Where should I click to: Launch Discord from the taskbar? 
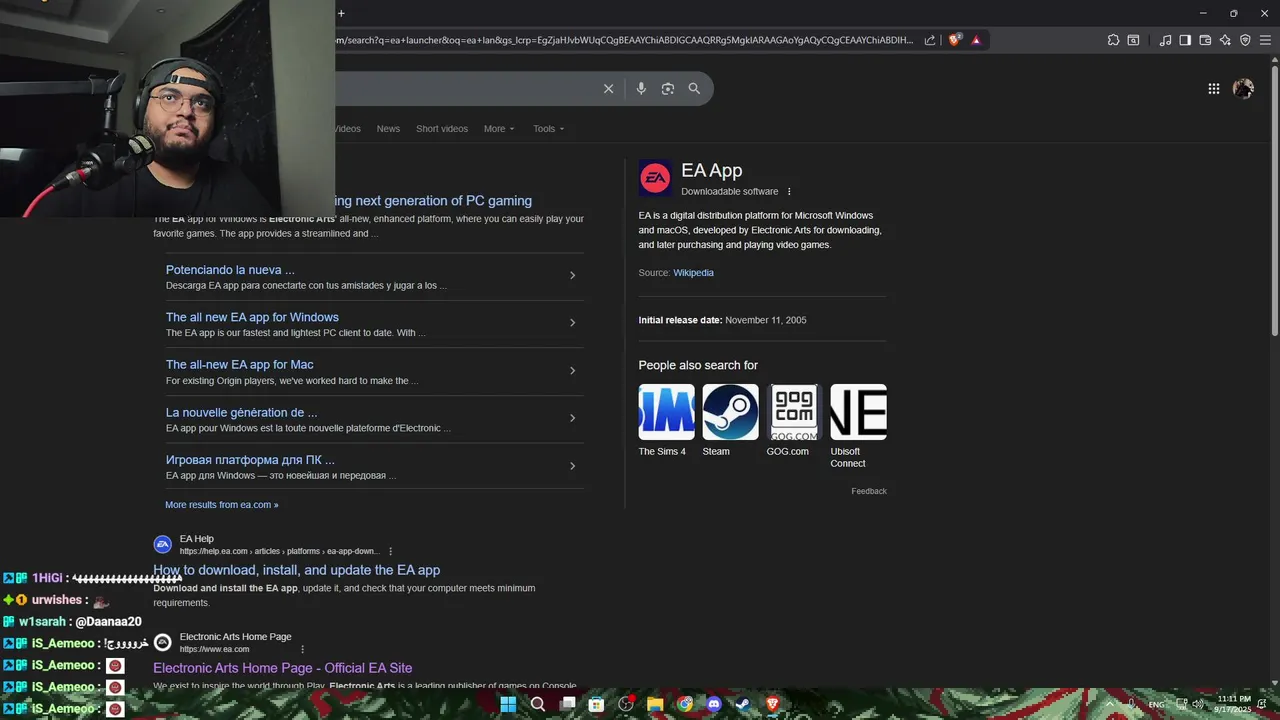pyautogui.click(x=714, y=704)
